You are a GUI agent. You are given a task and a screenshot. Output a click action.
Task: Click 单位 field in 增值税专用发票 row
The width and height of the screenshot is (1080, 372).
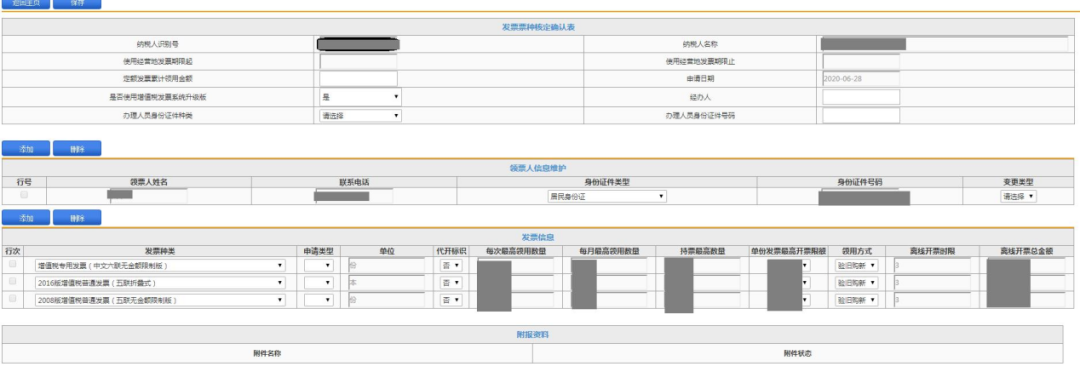point(386,265)
